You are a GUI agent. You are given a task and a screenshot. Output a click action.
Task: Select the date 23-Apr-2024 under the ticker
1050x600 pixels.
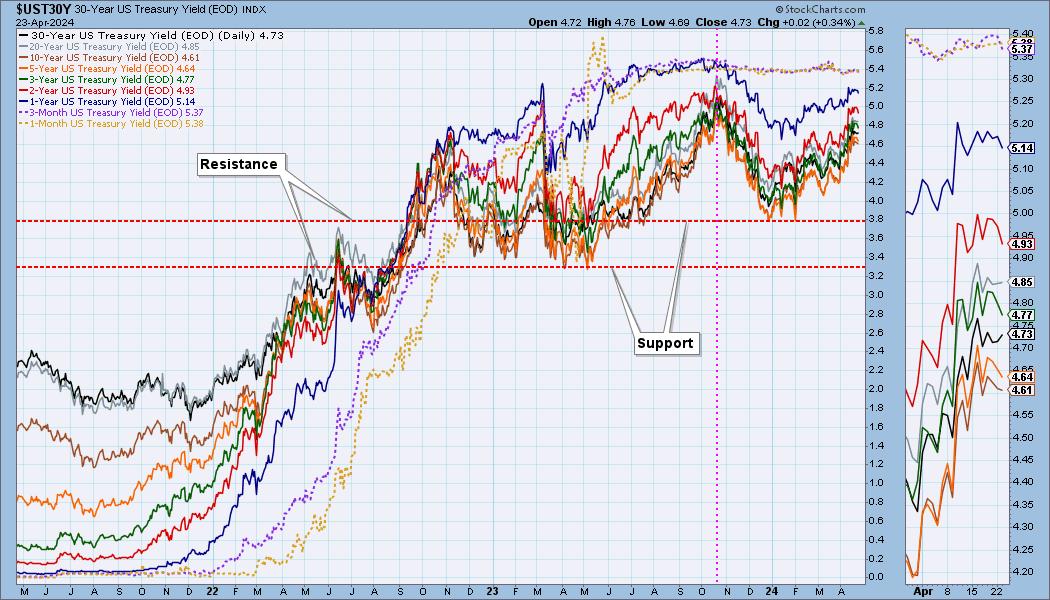pos(45,23)
